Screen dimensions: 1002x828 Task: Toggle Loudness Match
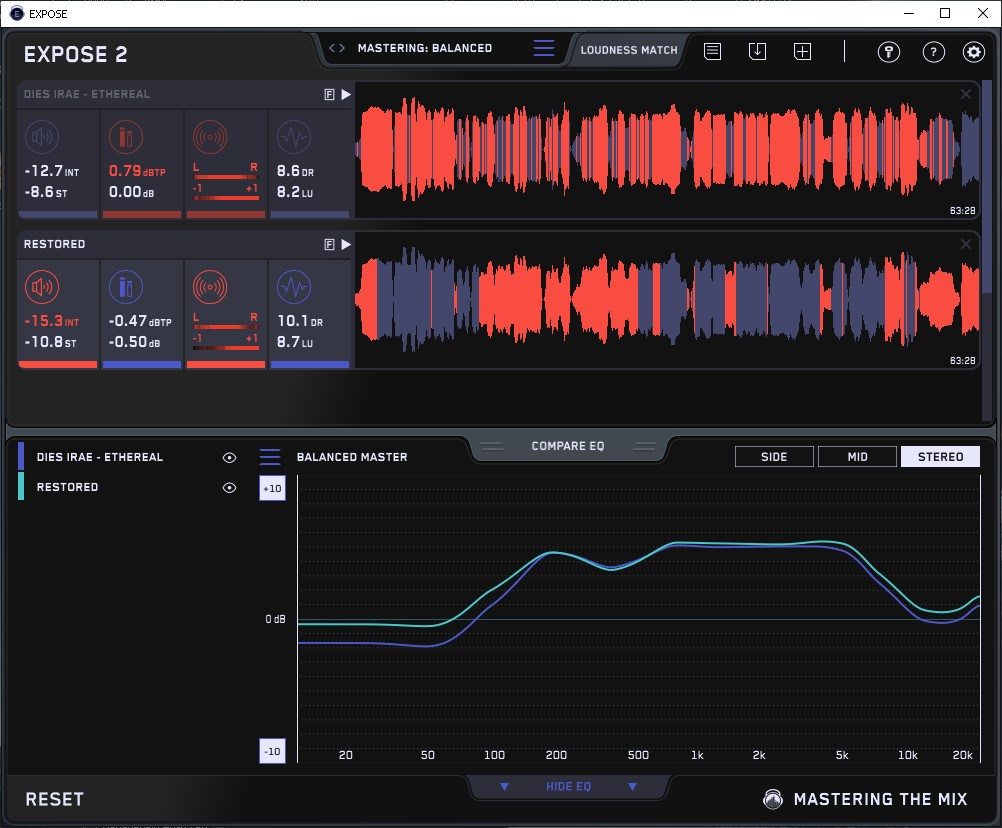629,50
